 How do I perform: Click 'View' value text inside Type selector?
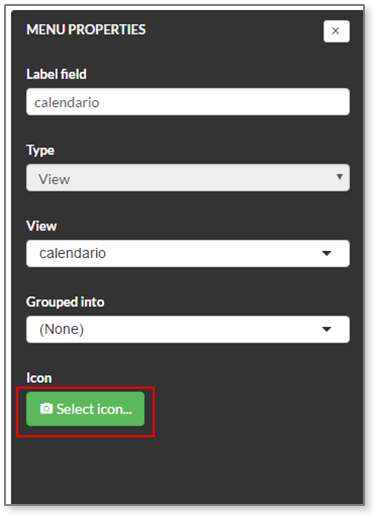pyautogui.click(x=54, y=179)
